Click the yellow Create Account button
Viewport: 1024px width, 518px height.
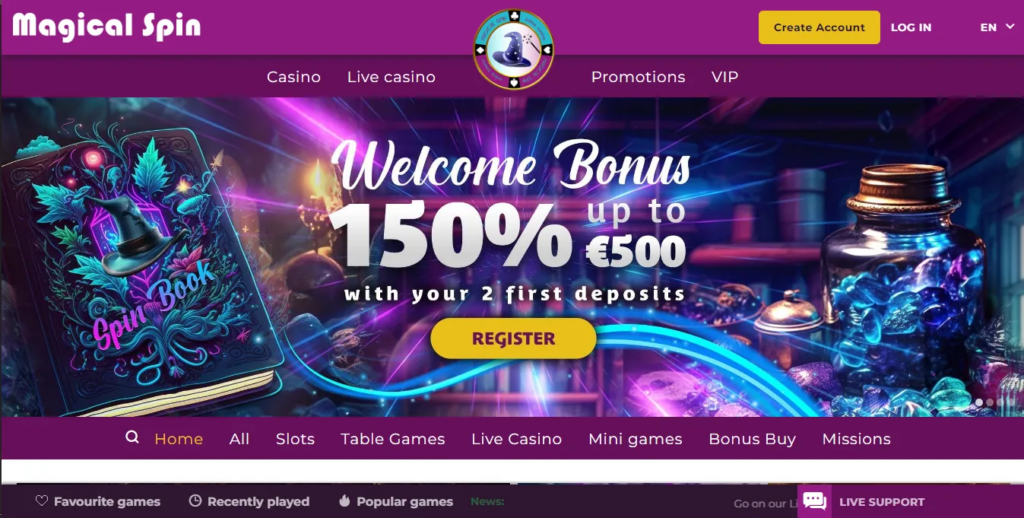[819, 27]
